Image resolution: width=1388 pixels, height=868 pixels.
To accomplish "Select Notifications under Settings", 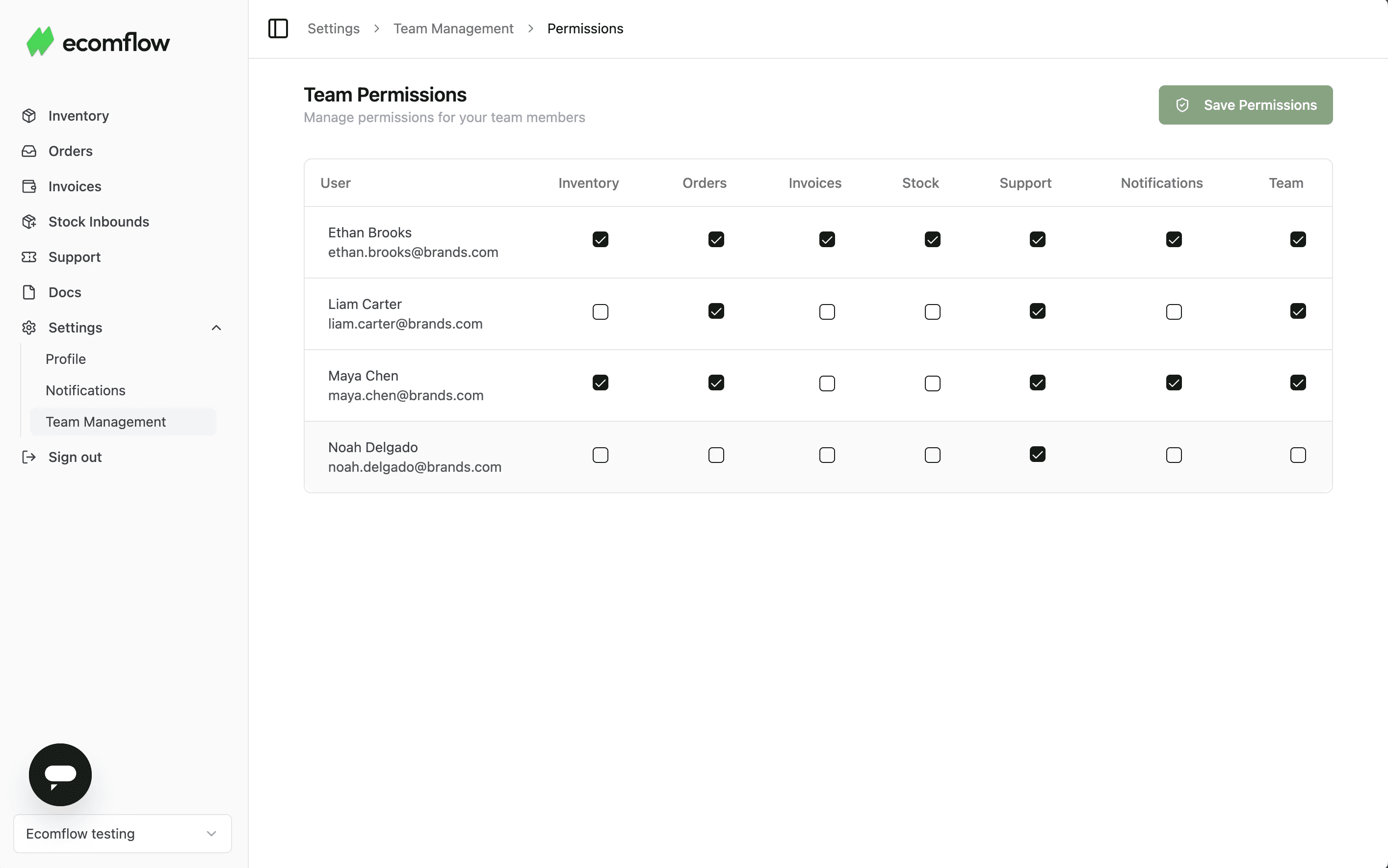I will [x=85, y=390].
